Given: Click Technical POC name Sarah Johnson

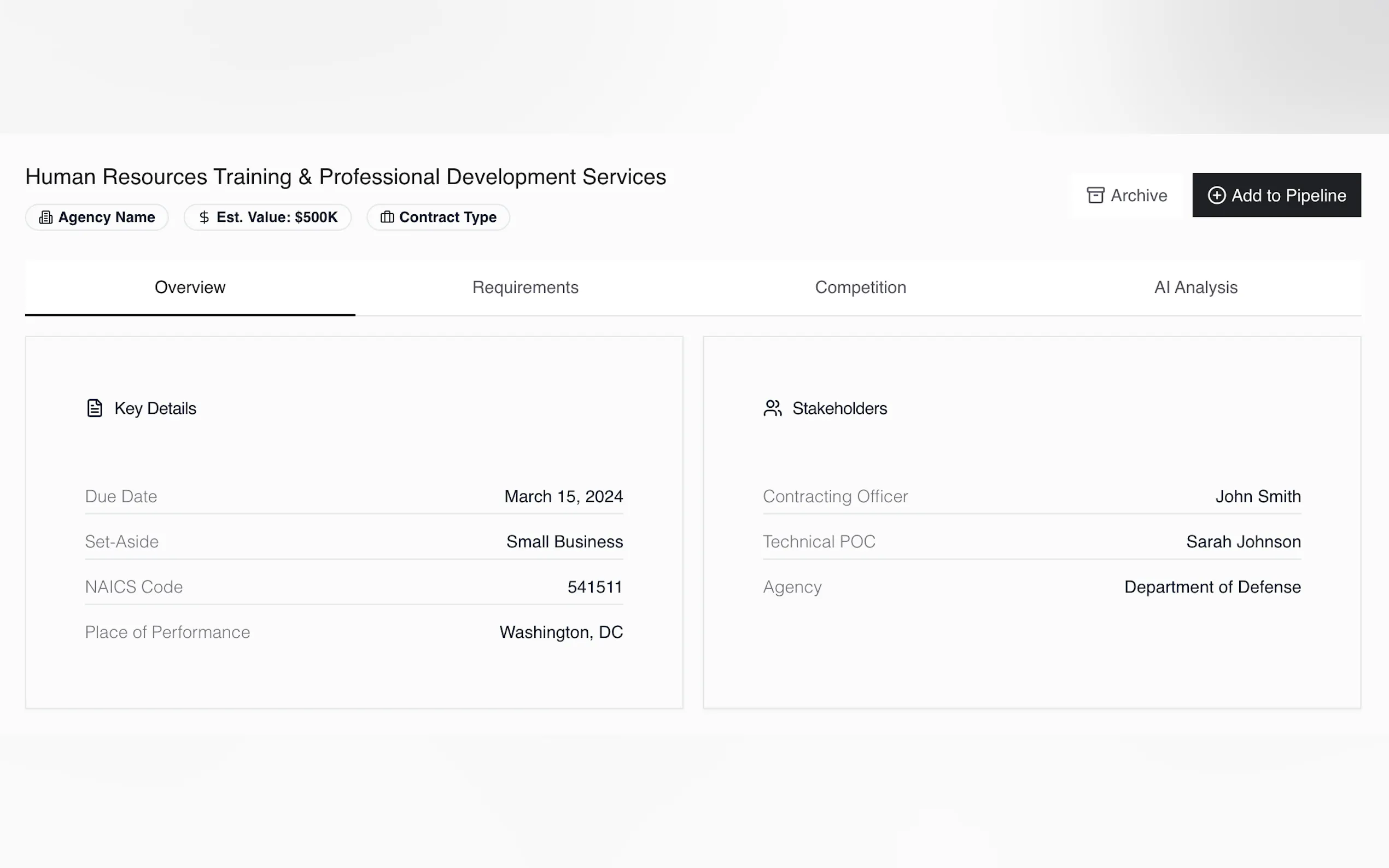Looking at the screenshot, I should 1243,541.
